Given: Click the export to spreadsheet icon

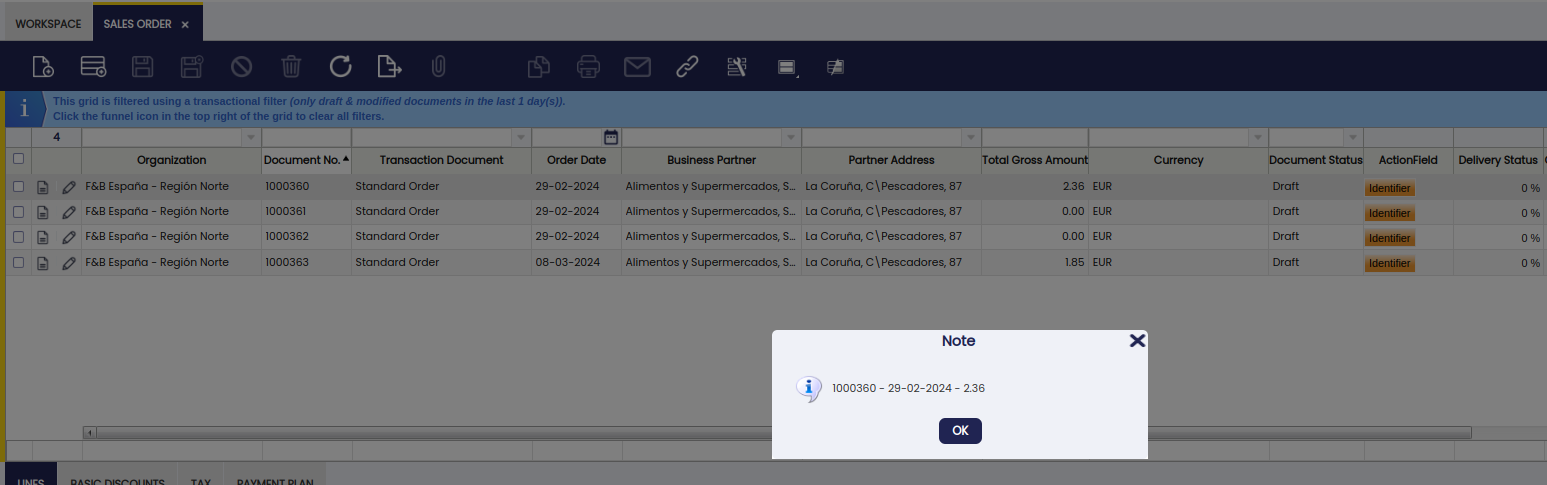Looking at the screenshot, I should point(389,67).
